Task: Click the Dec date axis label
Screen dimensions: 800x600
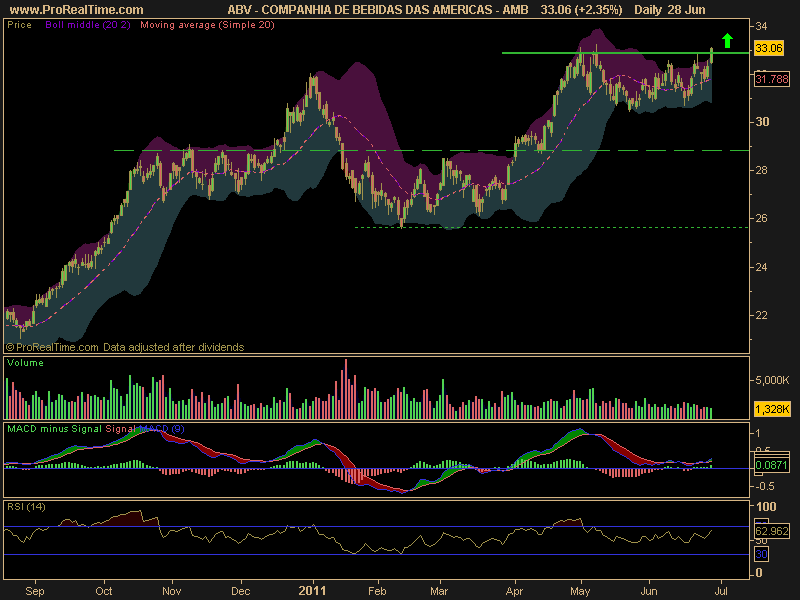Action: click(240, 591)
